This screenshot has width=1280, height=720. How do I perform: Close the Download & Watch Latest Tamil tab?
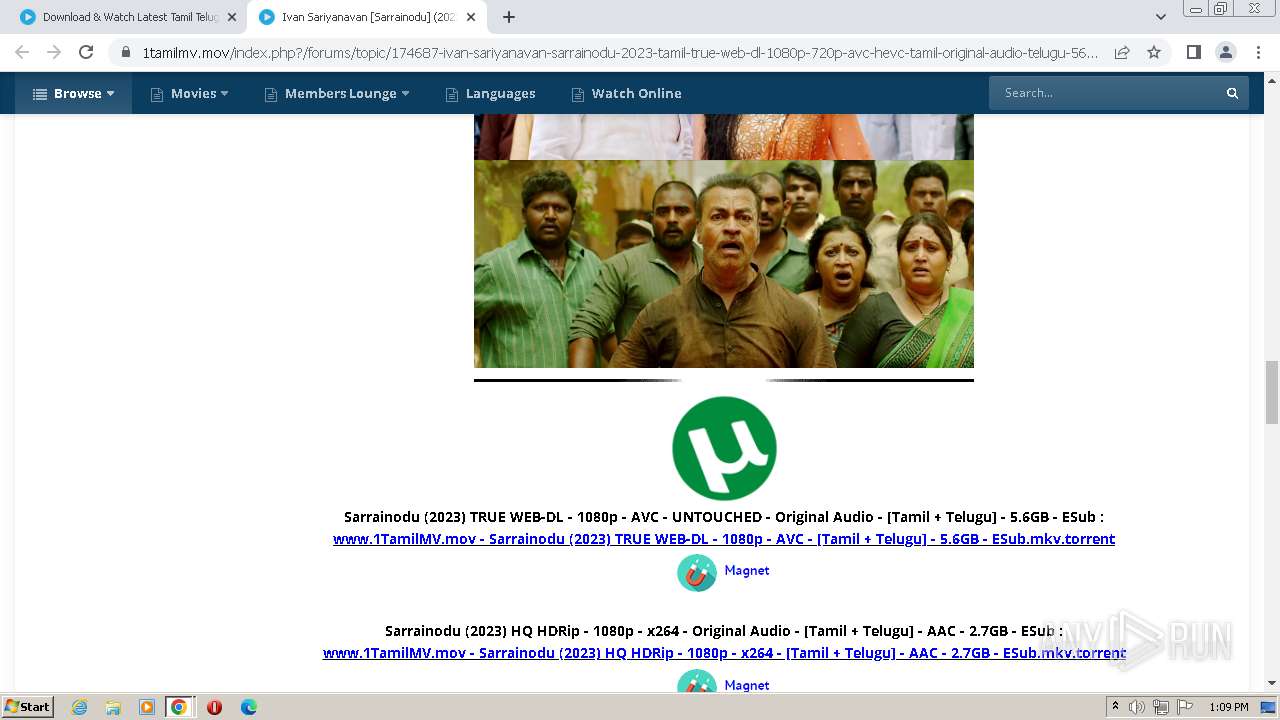point(232,17)
